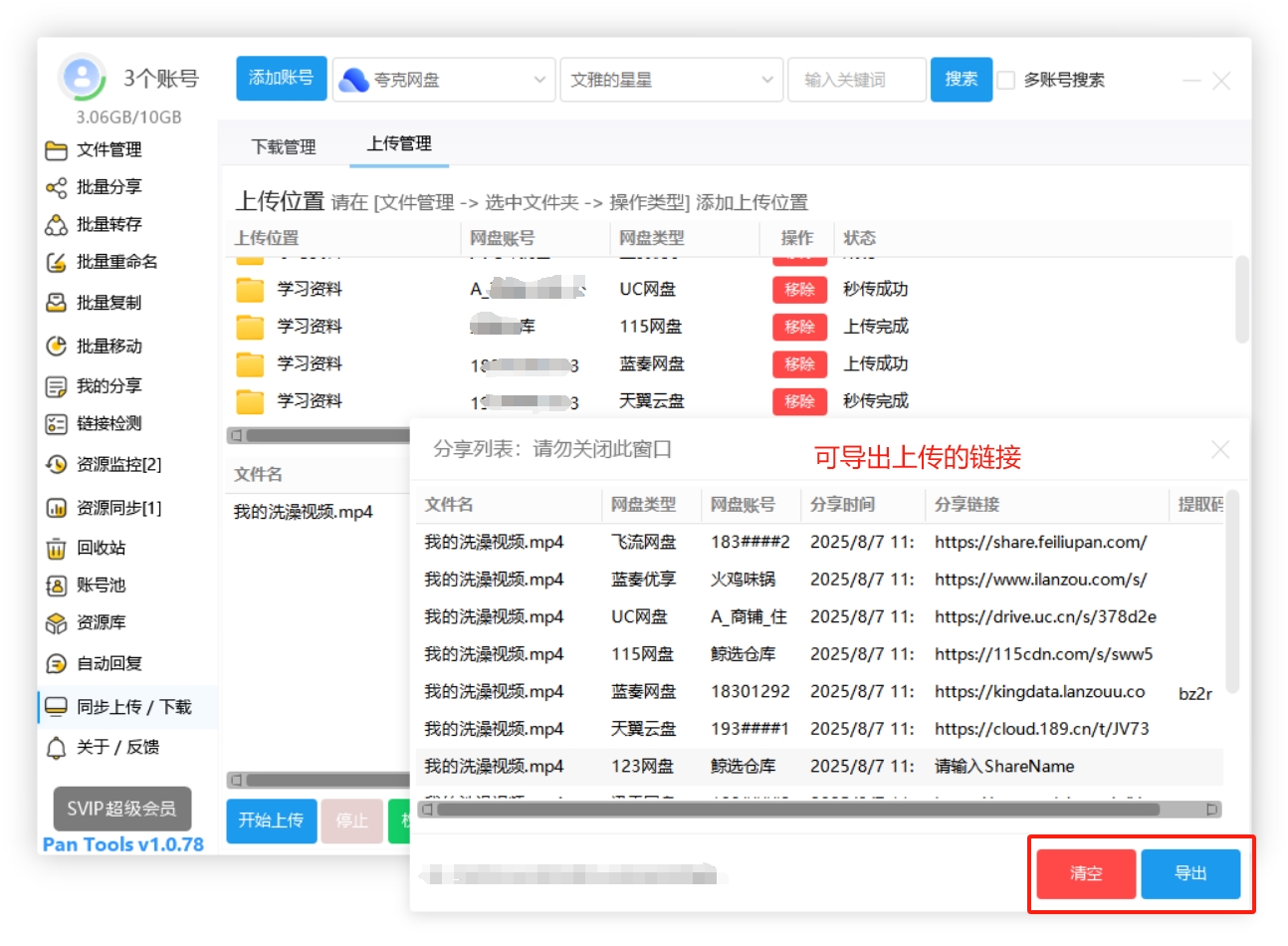Remove the 蓝奏网盘 upload location
The width and height of the screenshot is (1288, 946).
click(x=799, y=364)
